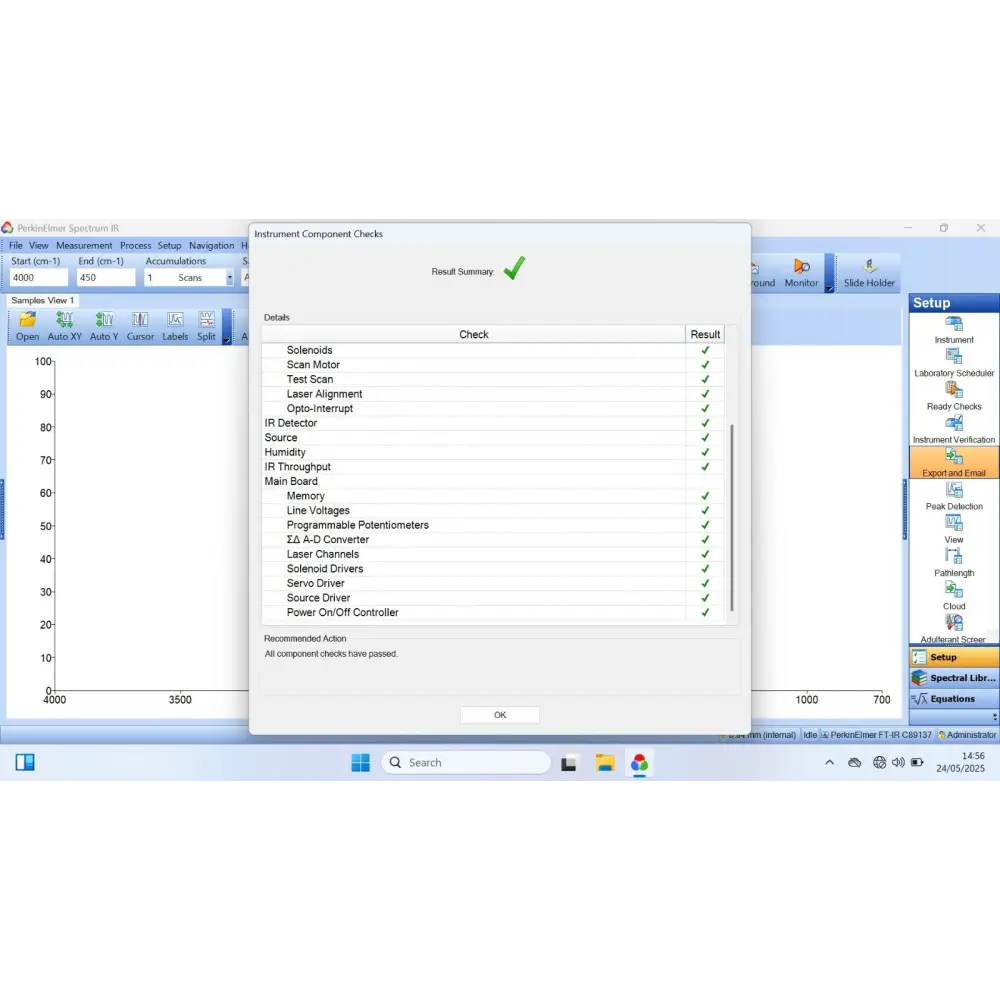Click the taskbar Search box
Screen dimensions: 1000x1000
466,762
